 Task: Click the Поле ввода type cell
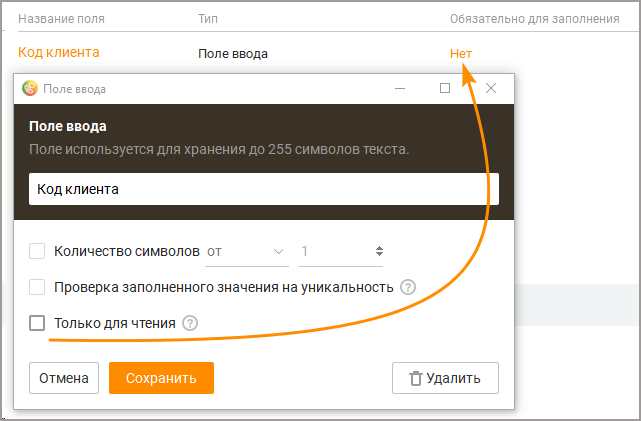(x=233, y=54)
